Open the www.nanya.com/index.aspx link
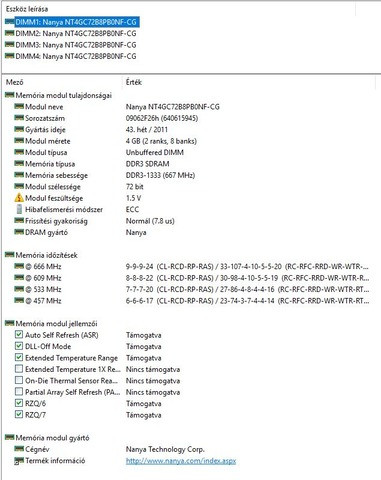 tap(181, 461)
